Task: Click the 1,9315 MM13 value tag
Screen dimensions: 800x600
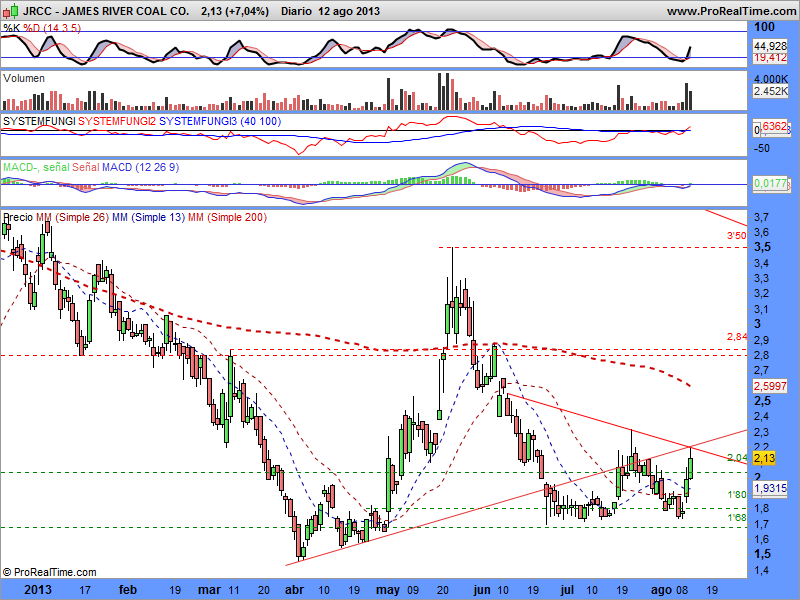Action: [x=770, y=488]
